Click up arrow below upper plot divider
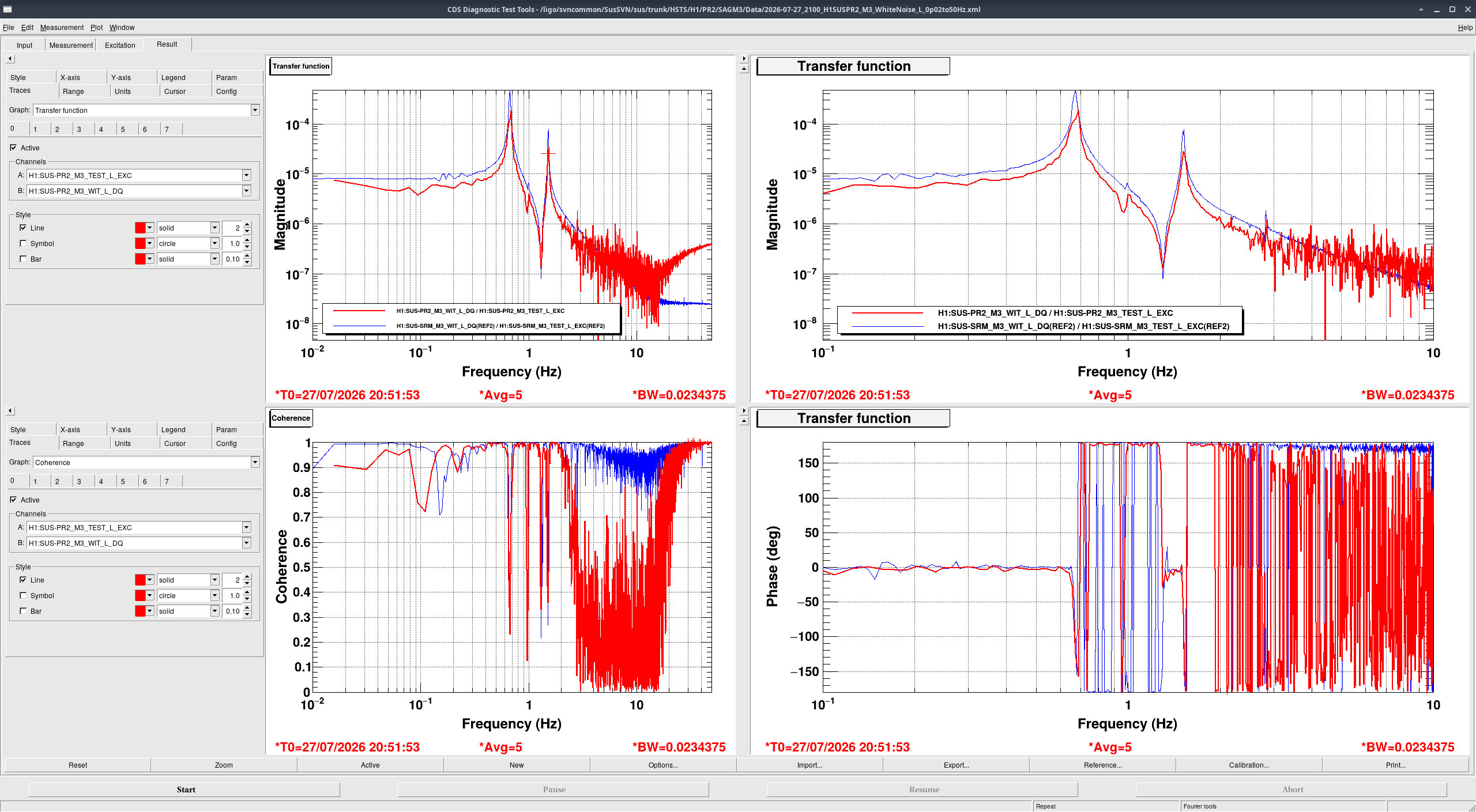The width and height of the screenshot is (1476, 812). (744, 69)
